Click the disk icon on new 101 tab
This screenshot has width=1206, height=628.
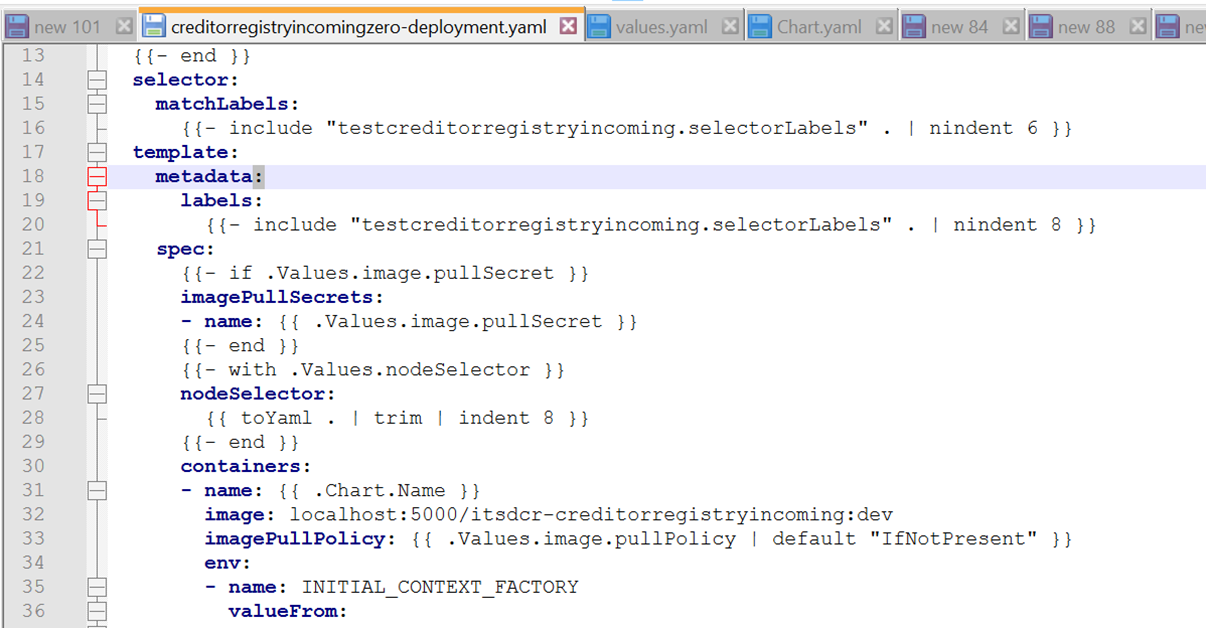[17, 26]
